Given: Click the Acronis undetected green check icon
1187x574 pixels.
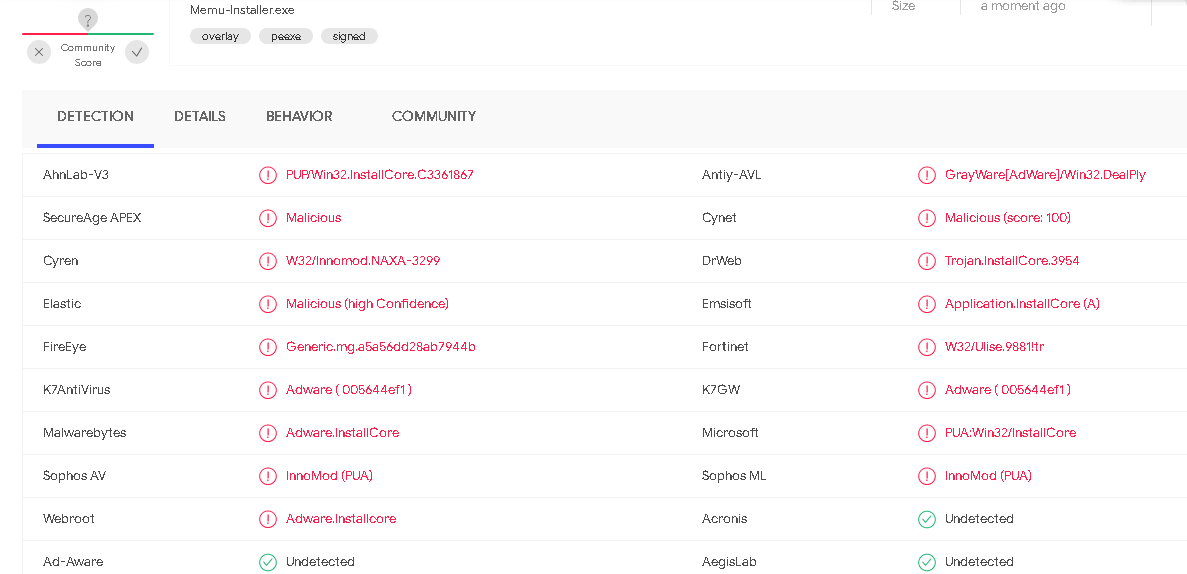Looking at the screenshot, I should click(927, 519).
